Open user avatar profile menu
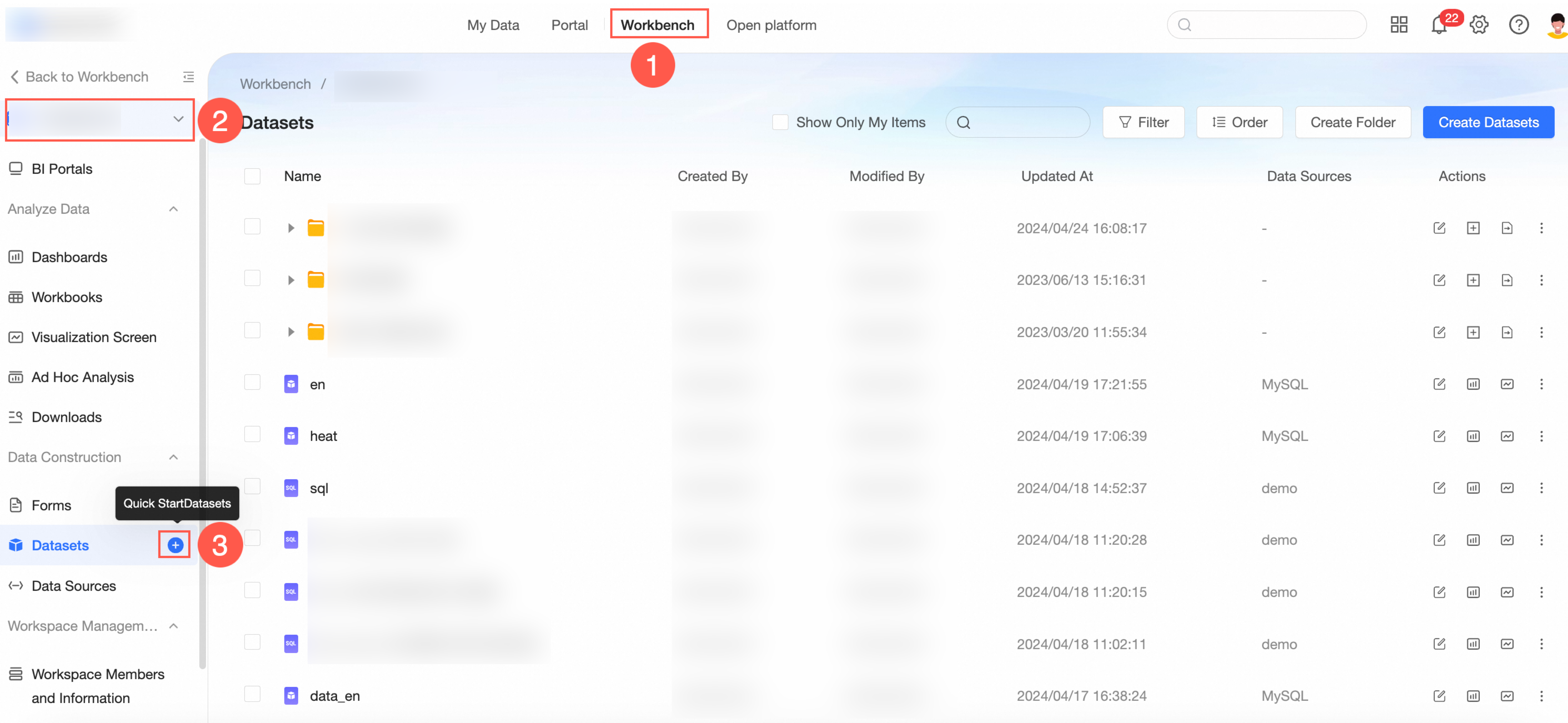1568x723 pixels. 1557,25
